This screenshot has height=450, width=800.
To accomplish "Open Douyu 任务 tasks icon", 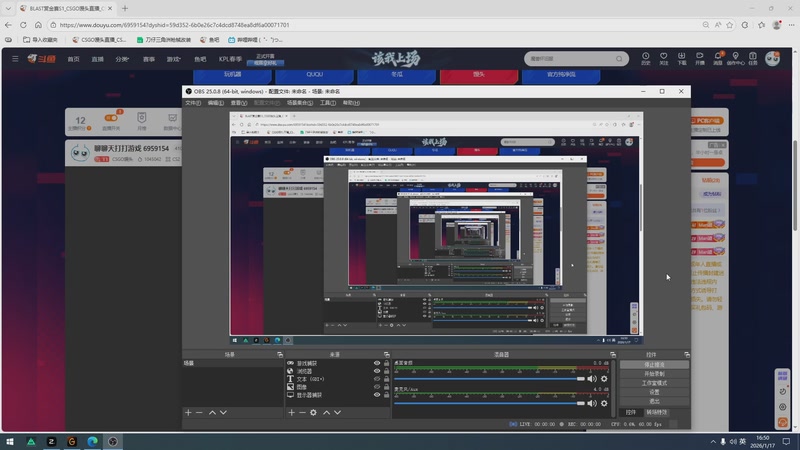I will pyautogui.click(x=753, y=58).
